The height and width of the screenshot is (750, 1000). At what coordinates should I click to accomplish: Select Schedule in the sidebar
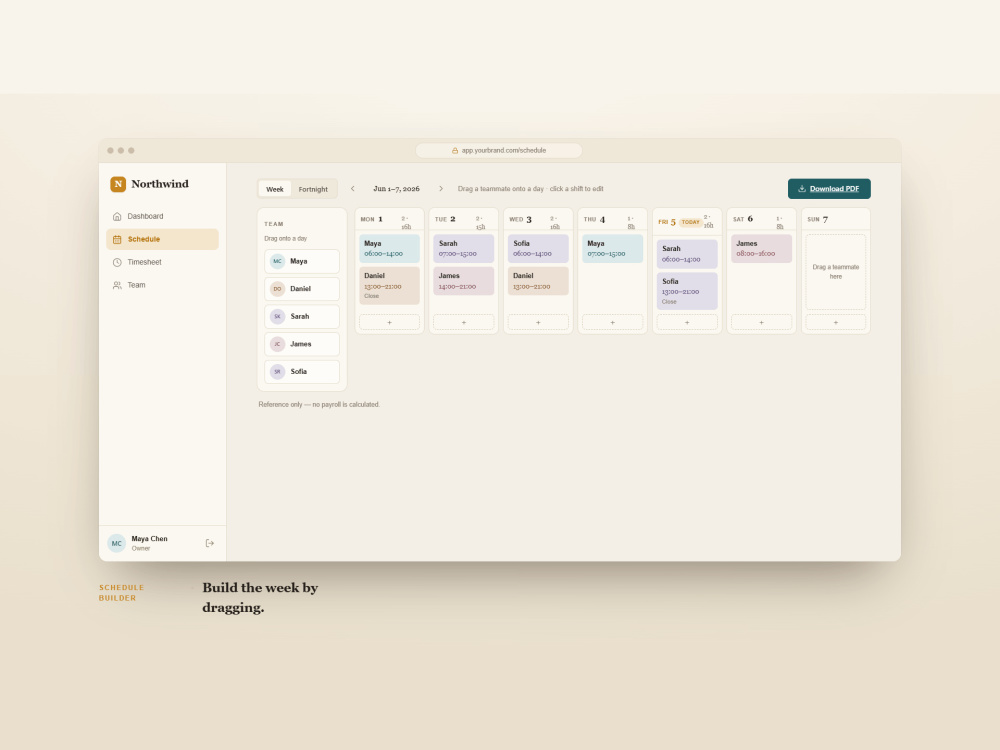coord(162,239)
